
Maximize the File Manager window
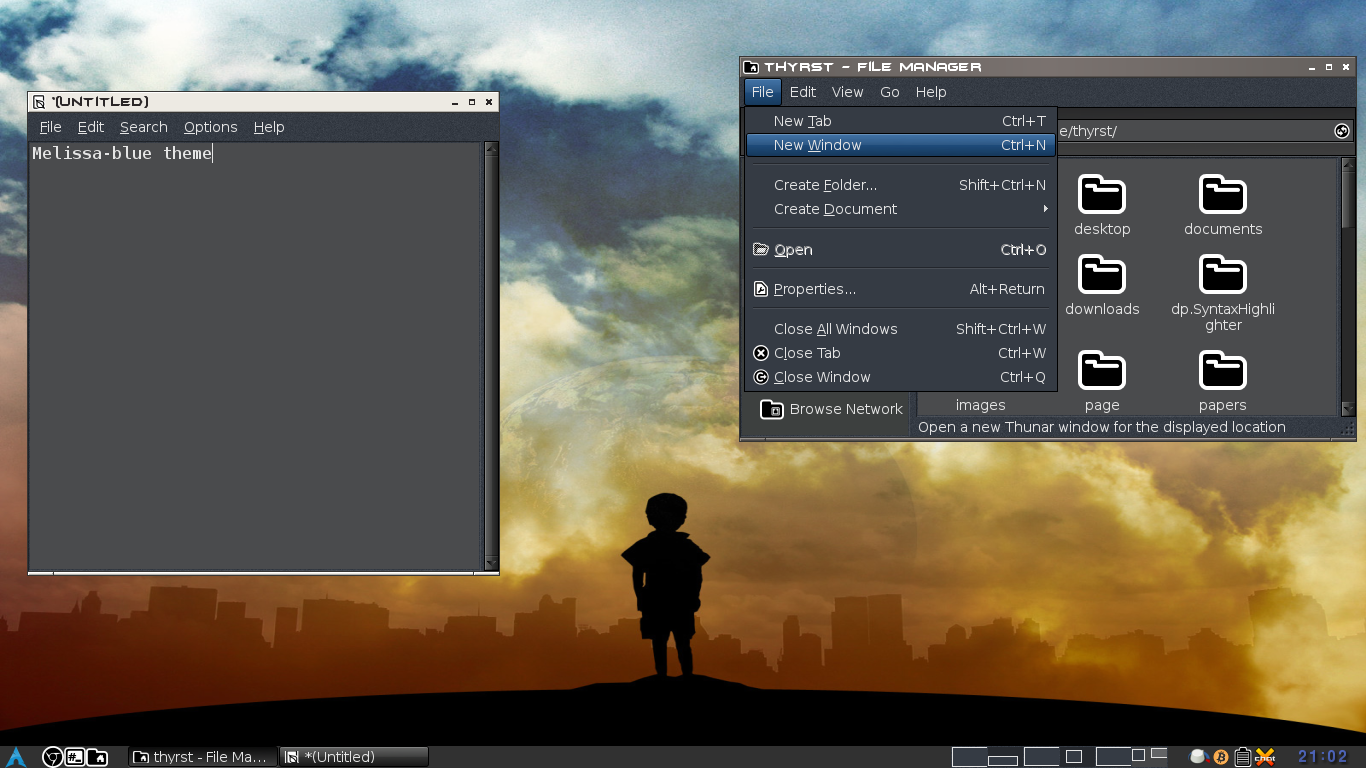1329,67
